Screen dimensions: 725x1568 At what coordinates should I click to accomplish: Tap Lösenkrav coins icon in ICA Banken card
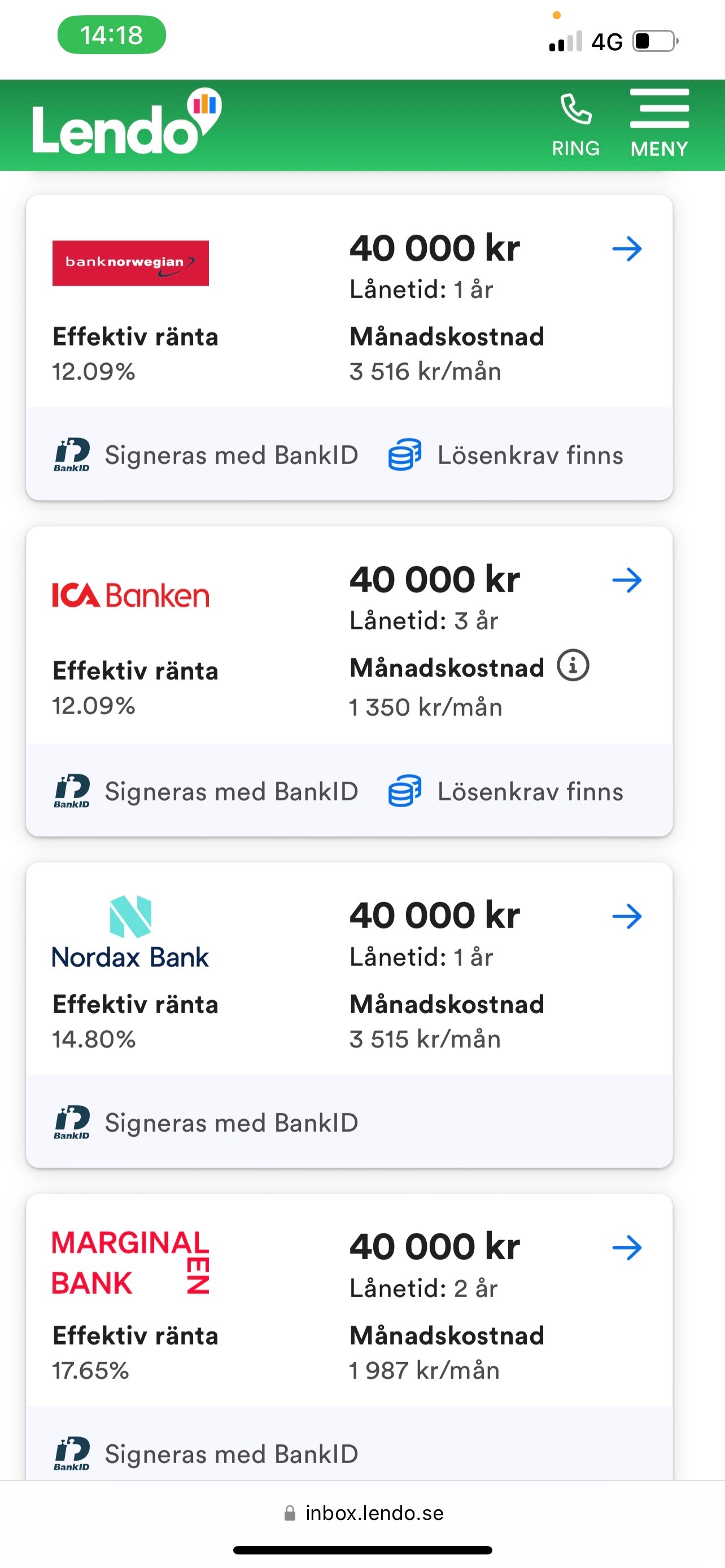coord(405,791)
